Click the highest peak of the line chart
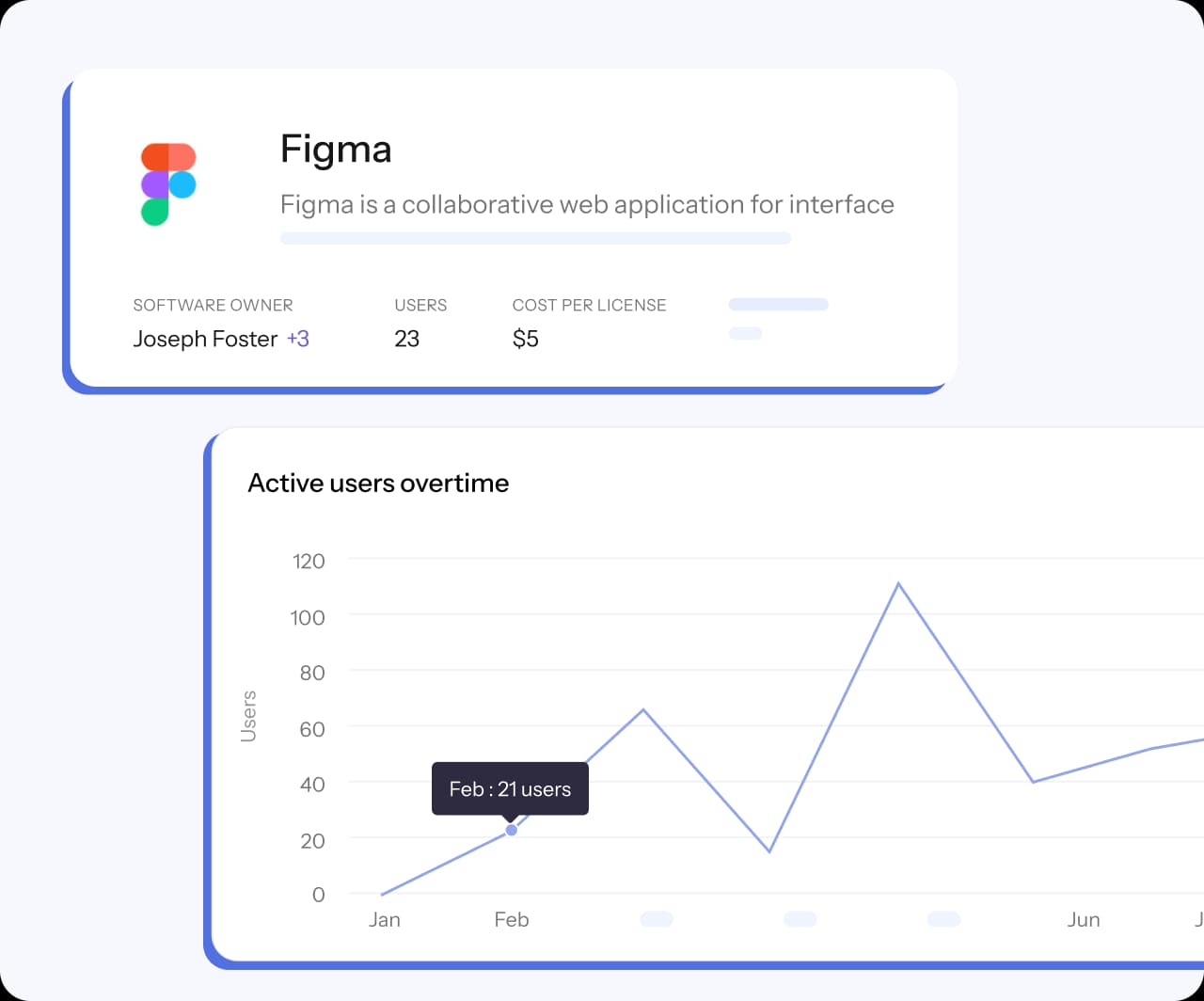Screen dimensions: 1204x1001 point(898,584)
